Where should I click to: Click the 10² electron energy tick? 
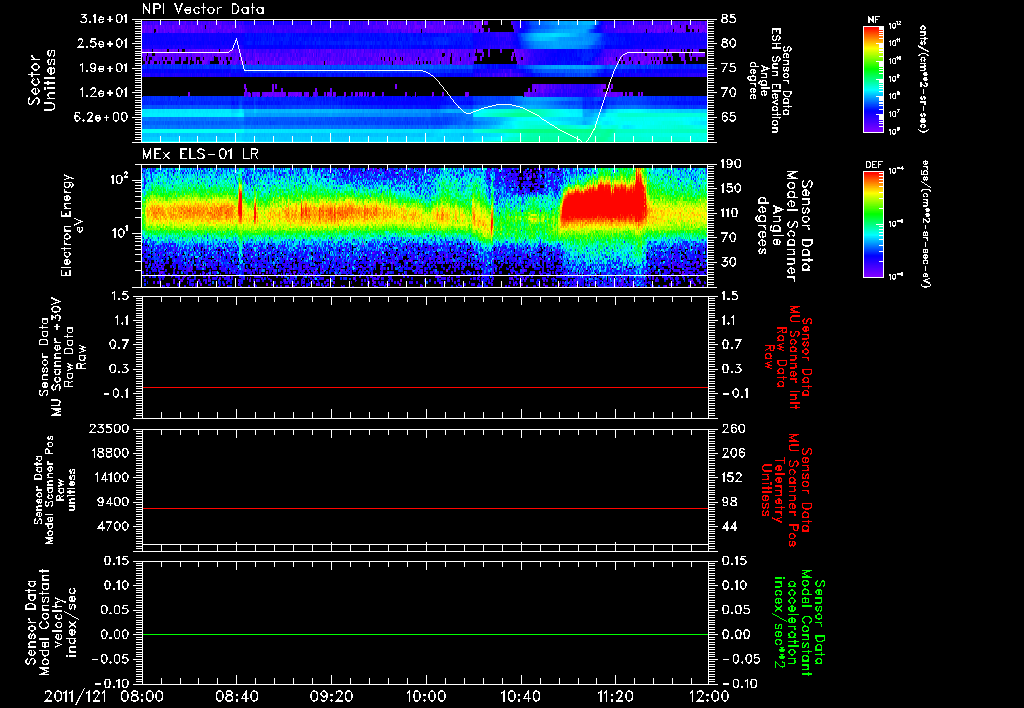(x=120, y=179)
